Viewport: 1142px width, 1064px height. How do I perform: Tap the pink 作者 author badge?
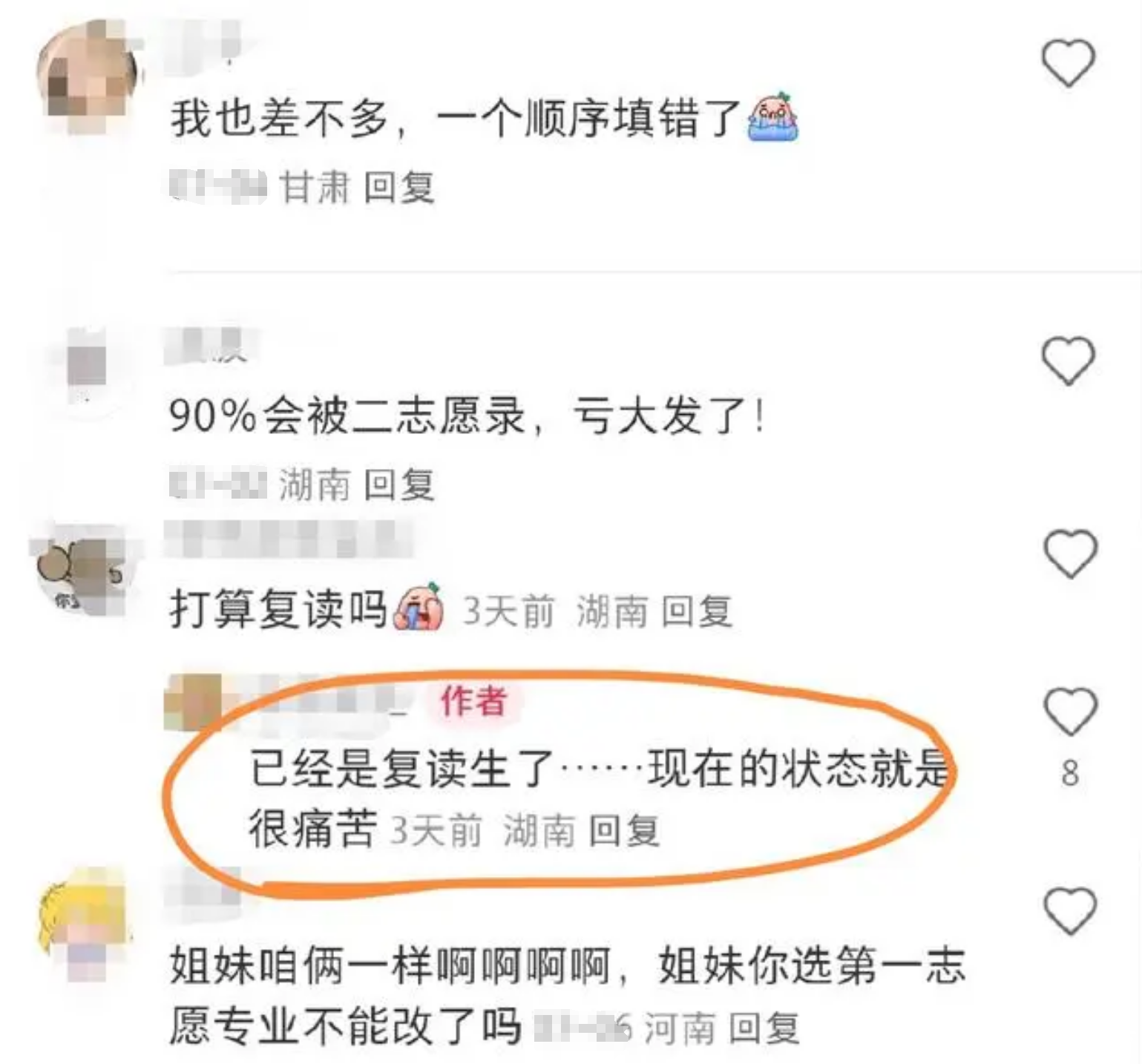(x=473, y=701)
